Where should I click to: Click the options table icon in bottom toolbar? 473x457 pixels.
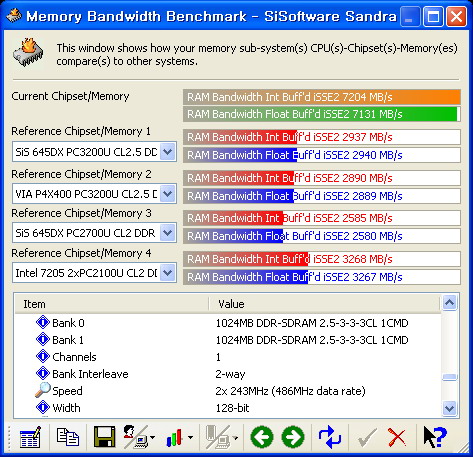[30, 437]
